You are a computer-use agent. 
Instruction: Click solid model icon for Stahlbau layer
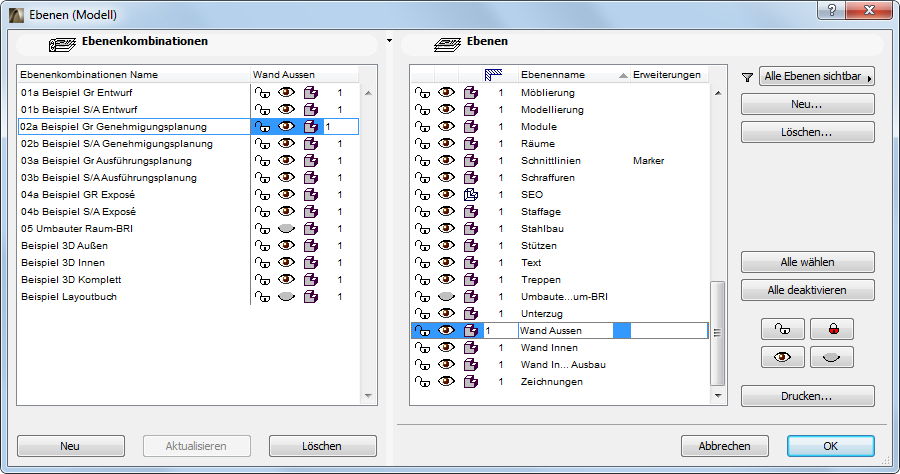(x=471, y=228)
